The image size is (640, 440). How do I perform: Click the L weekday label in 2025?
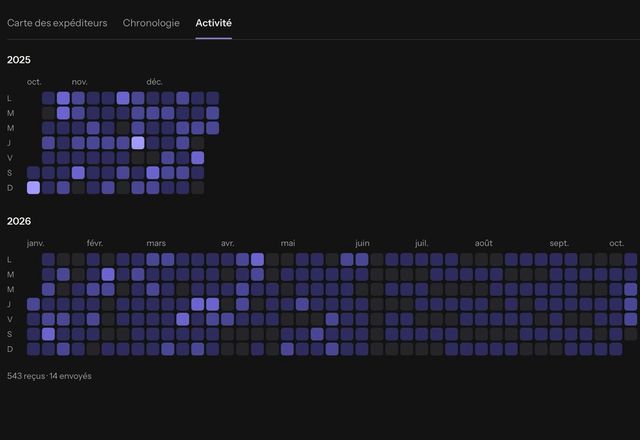pos(9,98)
